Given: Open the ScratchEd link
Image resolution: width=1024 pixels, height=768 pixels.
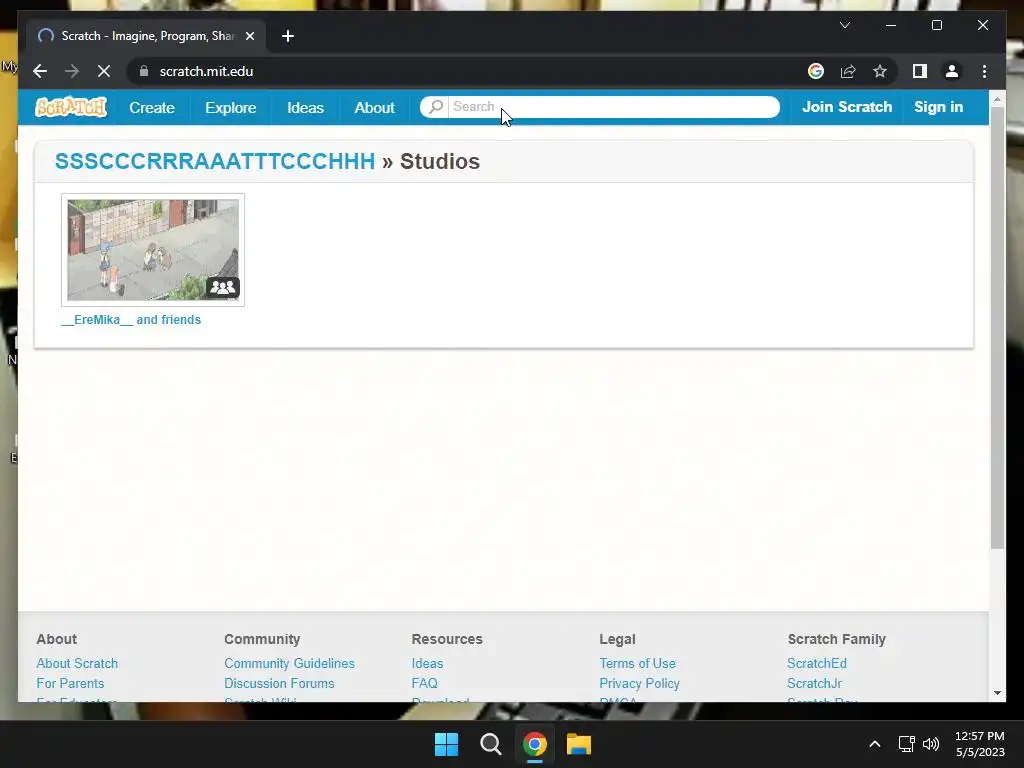Looking at the screenshot, I should tap(816, 664).
